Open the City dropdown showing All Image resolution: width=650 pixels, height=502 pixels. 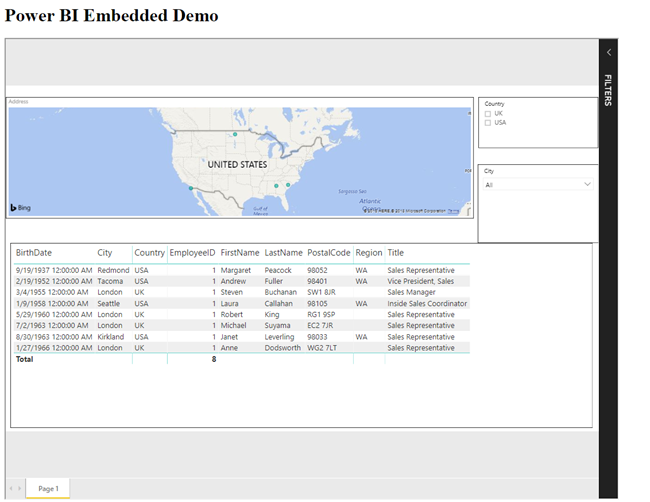click(538, 184)
